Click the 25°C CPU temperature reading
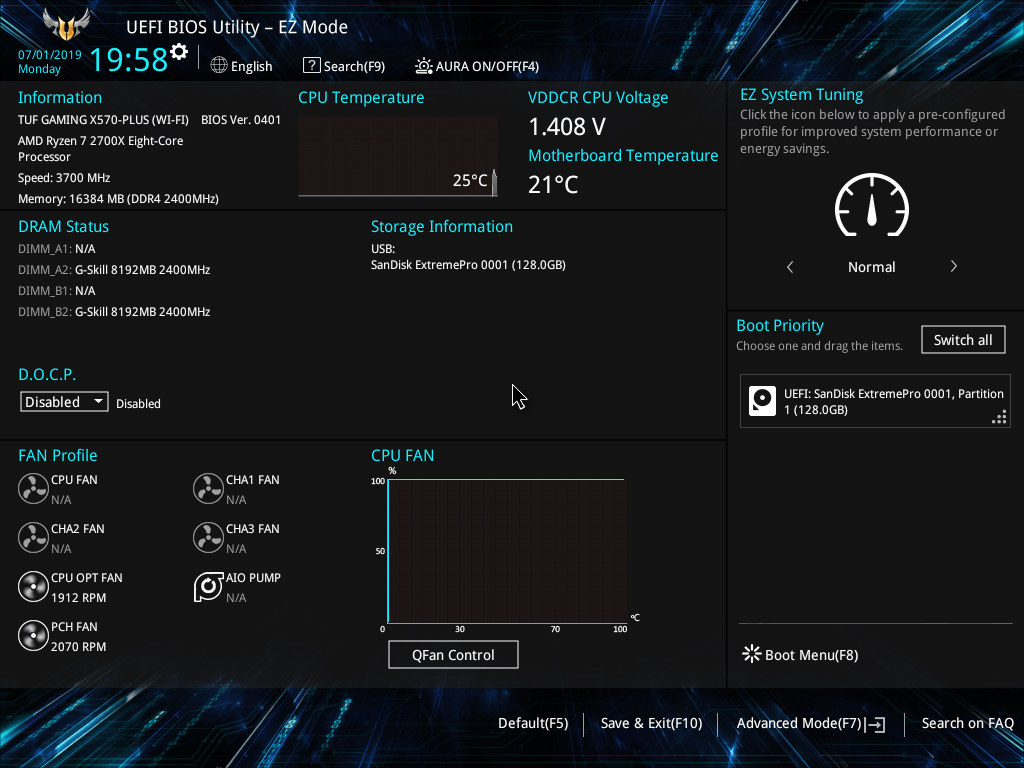Screen dimensions: 1024x768 tap(470, 180)
